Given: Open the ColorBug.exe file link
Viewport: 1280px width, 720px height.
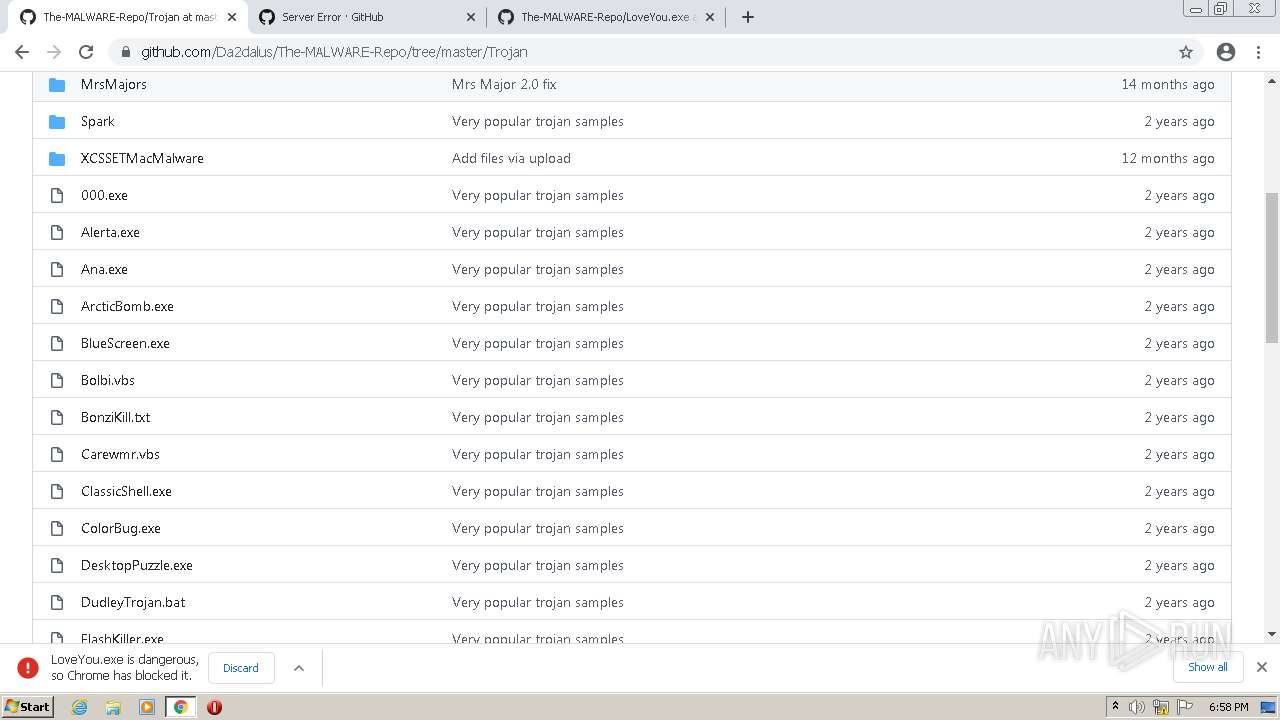Looking at the screenshot, I should [x=121, y=528].
